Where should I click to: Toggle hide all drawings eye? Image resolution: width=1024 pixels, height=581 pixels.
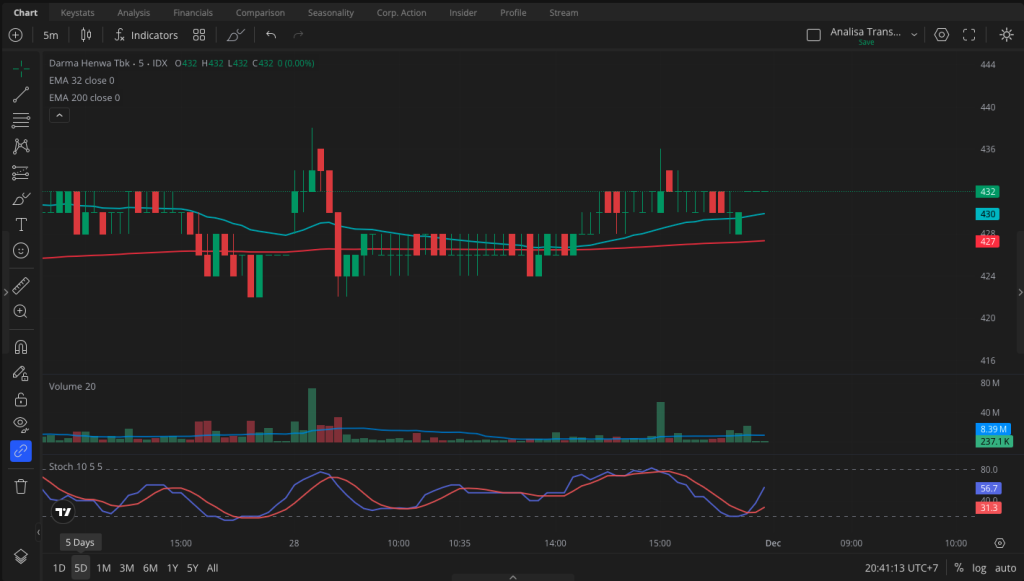point(21,424)
